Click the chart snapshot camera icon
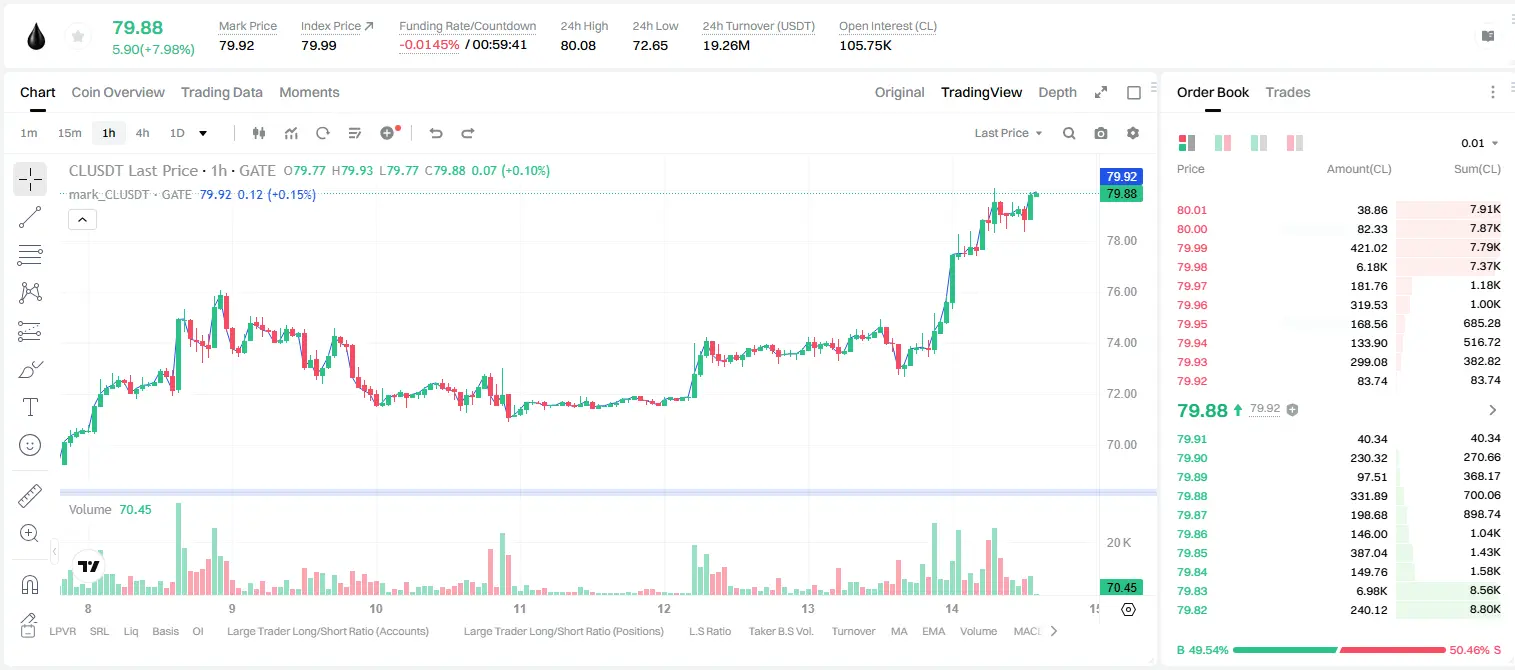 (x=1101, y=133)
